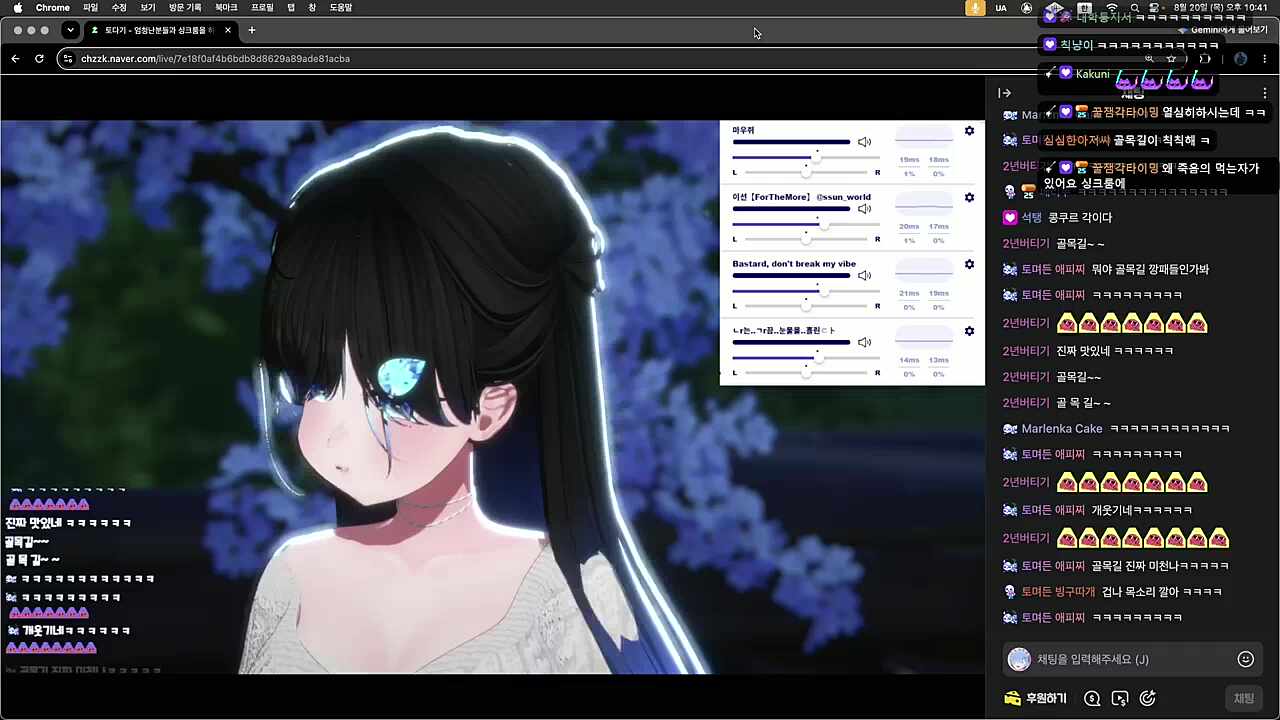Open the 보기 menu
1280x720 pixels.
[x=148, y=8]
